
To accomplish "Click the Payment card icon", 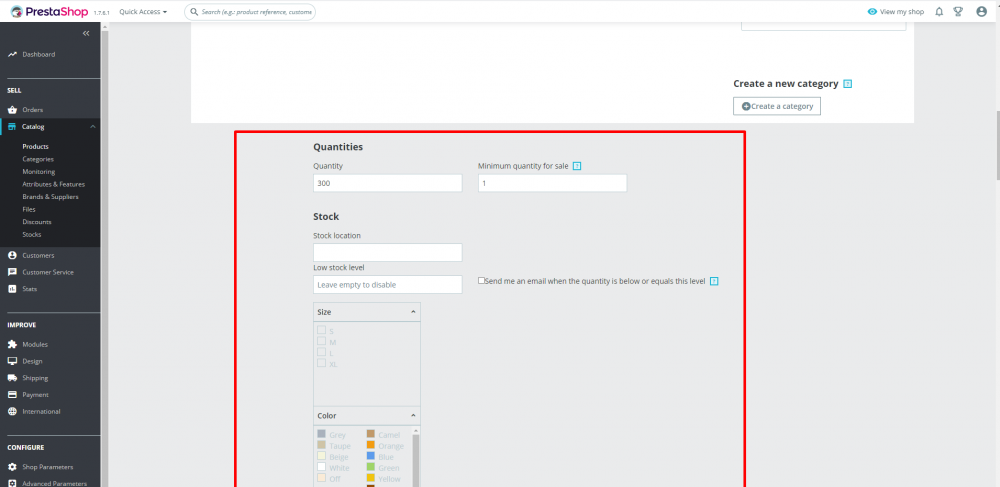I will (12, 395).
